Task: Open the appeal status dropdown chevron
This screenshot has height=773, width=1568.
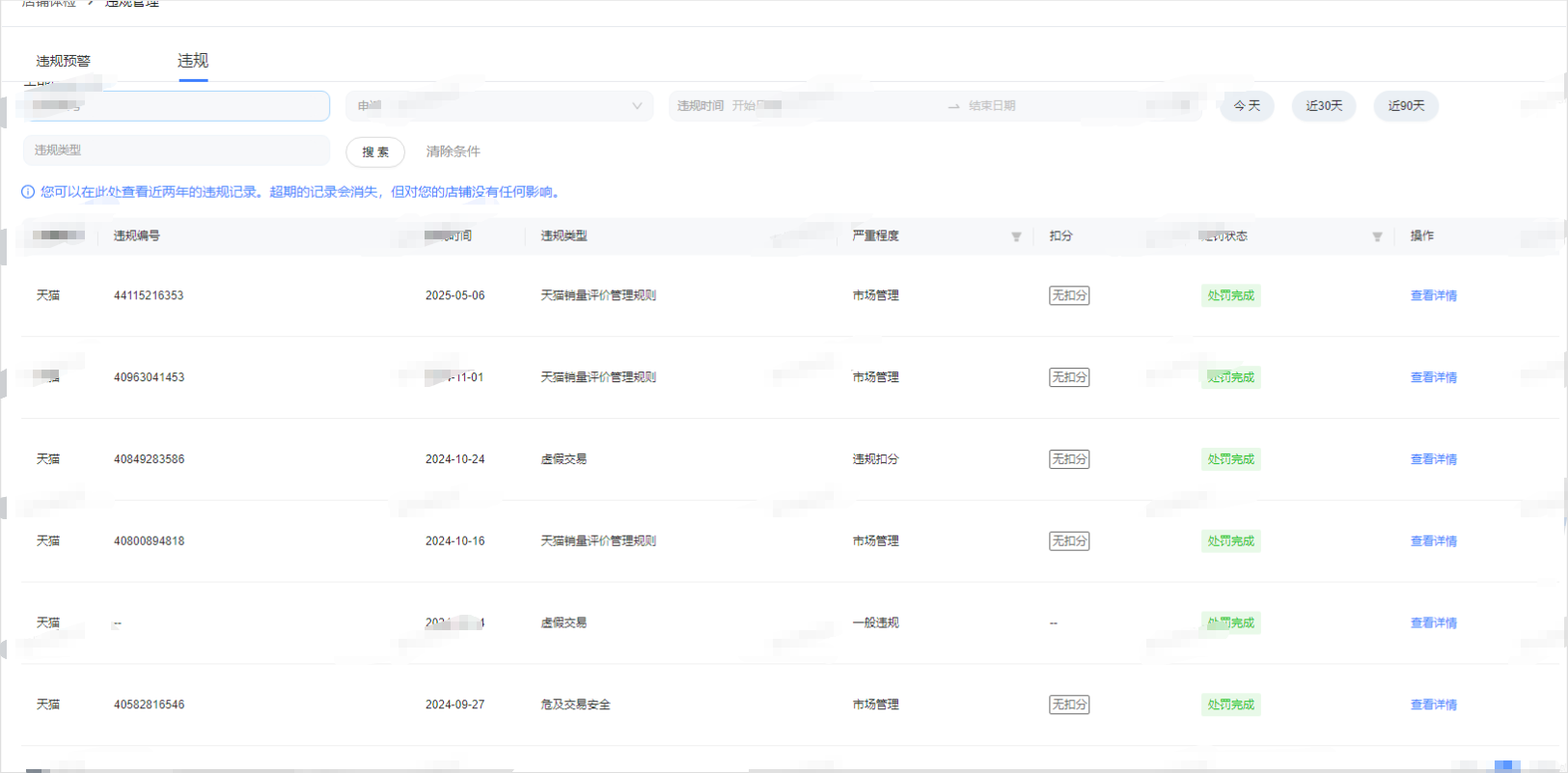Action: click(637, 106)
